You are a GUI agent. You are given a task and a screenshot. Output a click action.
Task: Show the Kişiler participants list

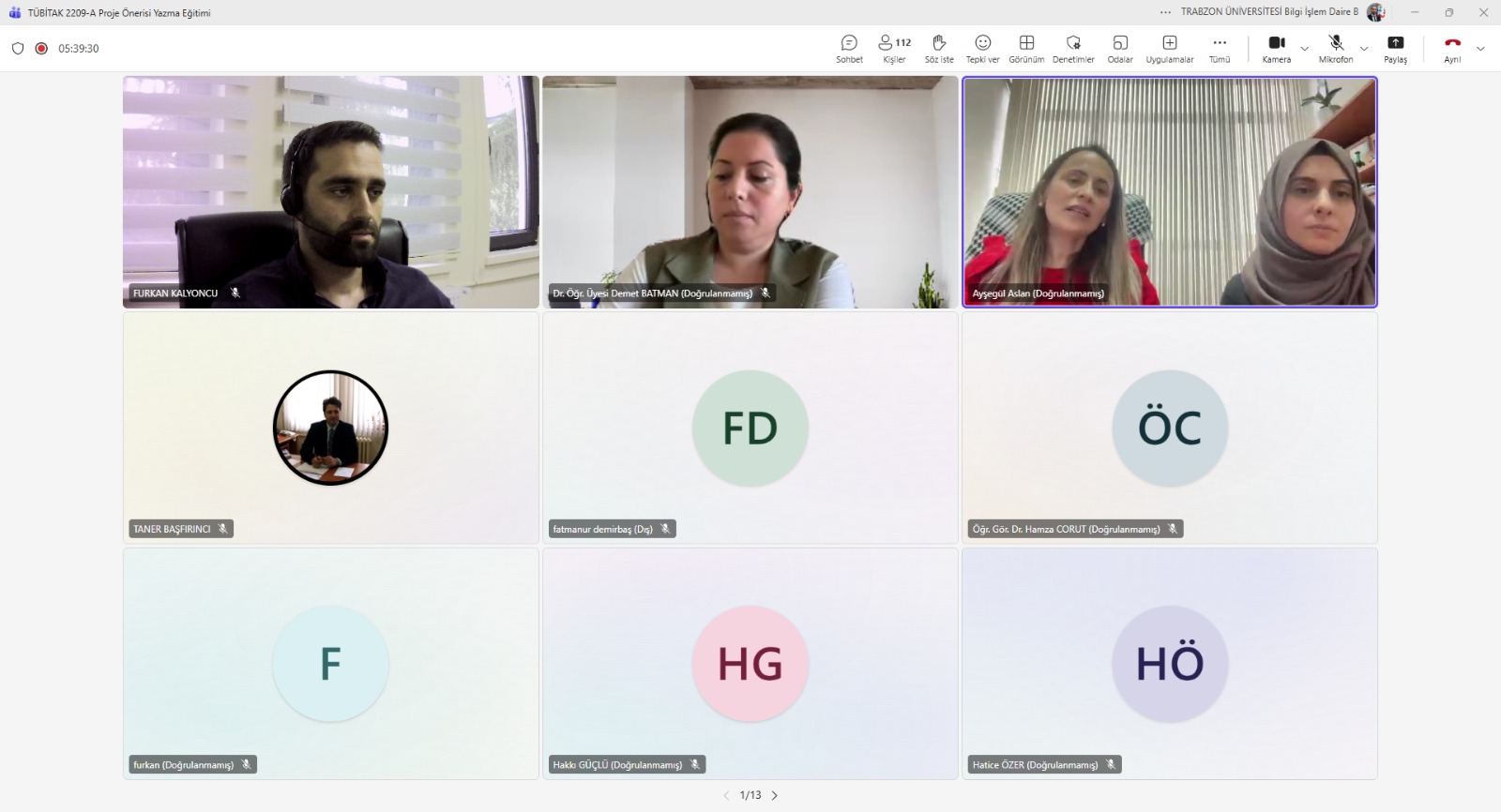tap(894, 48)
